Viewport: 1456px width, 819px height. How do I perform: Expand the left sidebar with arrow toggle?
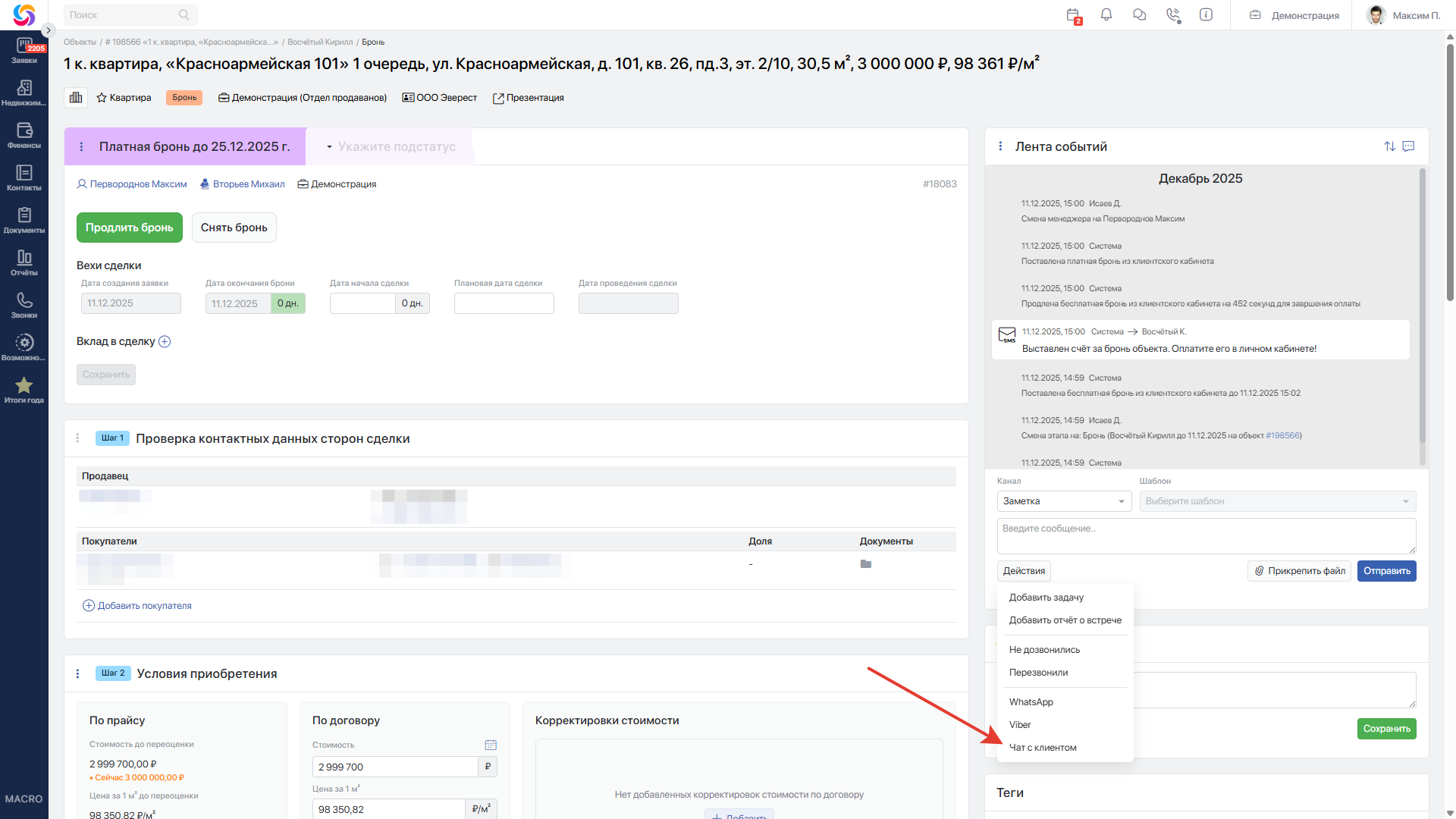pos(48,30)
